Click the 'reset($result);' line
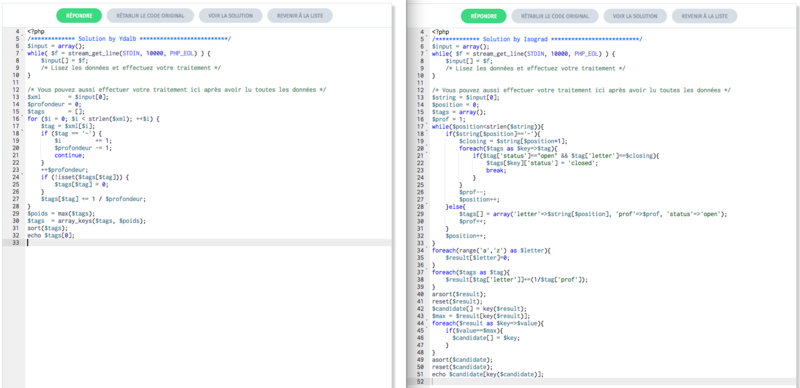 (457, 302)
